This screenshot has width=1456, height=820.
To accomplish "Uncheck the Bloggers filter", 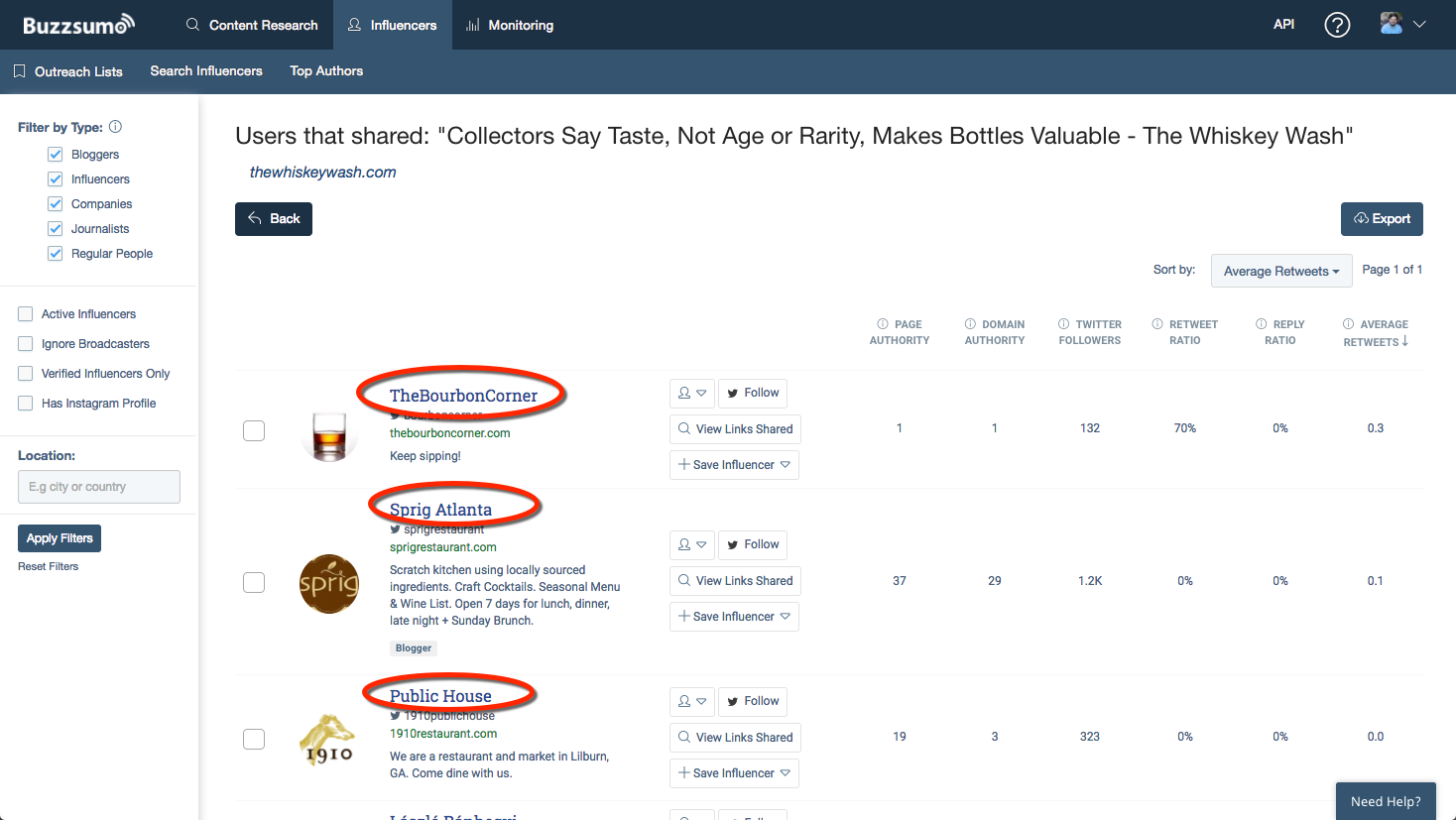I will [x=56, y=155].
